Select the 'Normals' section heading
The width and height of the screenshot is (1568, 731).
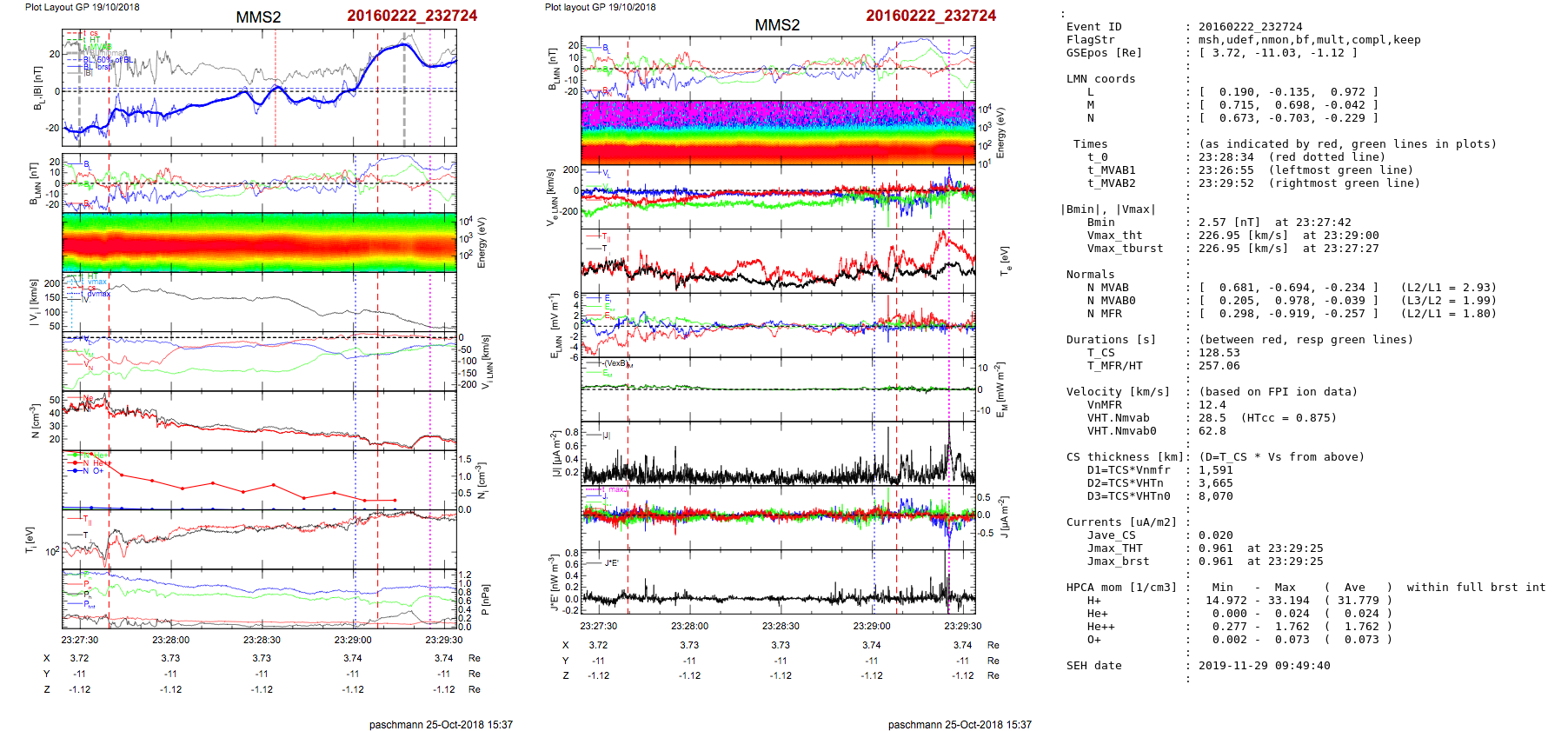[x=1090, y=275]
